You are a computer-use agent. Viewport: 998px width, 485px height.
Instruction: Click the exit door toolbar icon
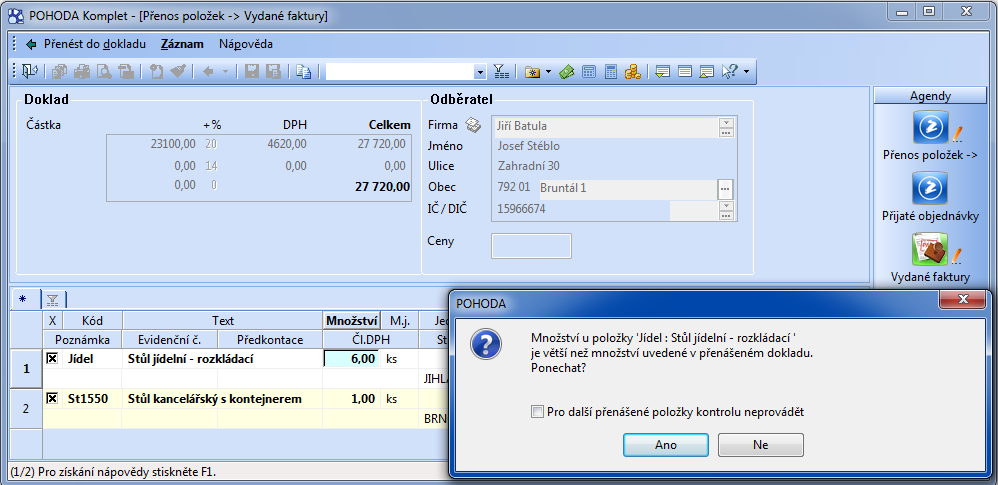[30, 72]
